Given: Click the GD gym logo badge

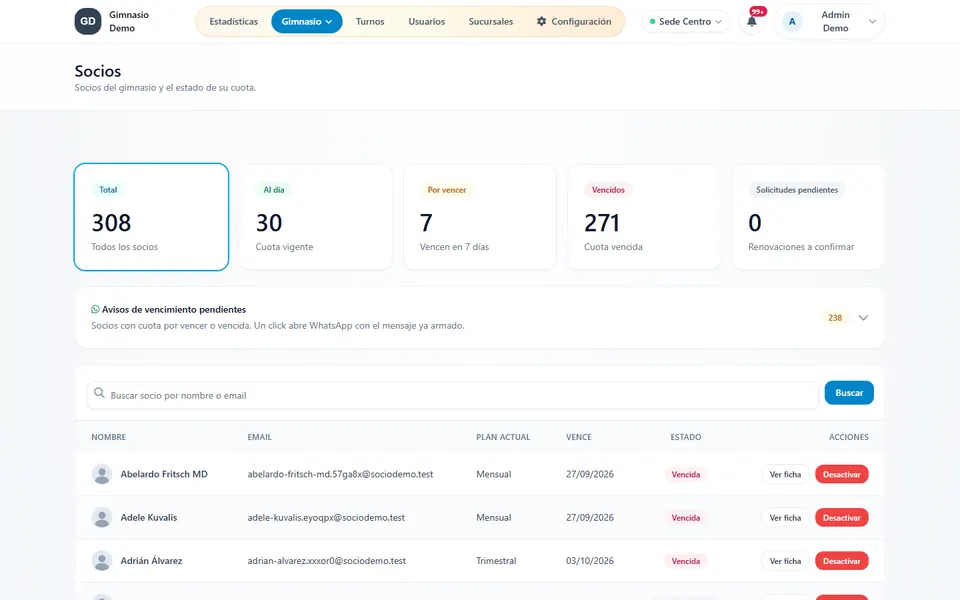Looking at the screenshot, I should (88, 21).
